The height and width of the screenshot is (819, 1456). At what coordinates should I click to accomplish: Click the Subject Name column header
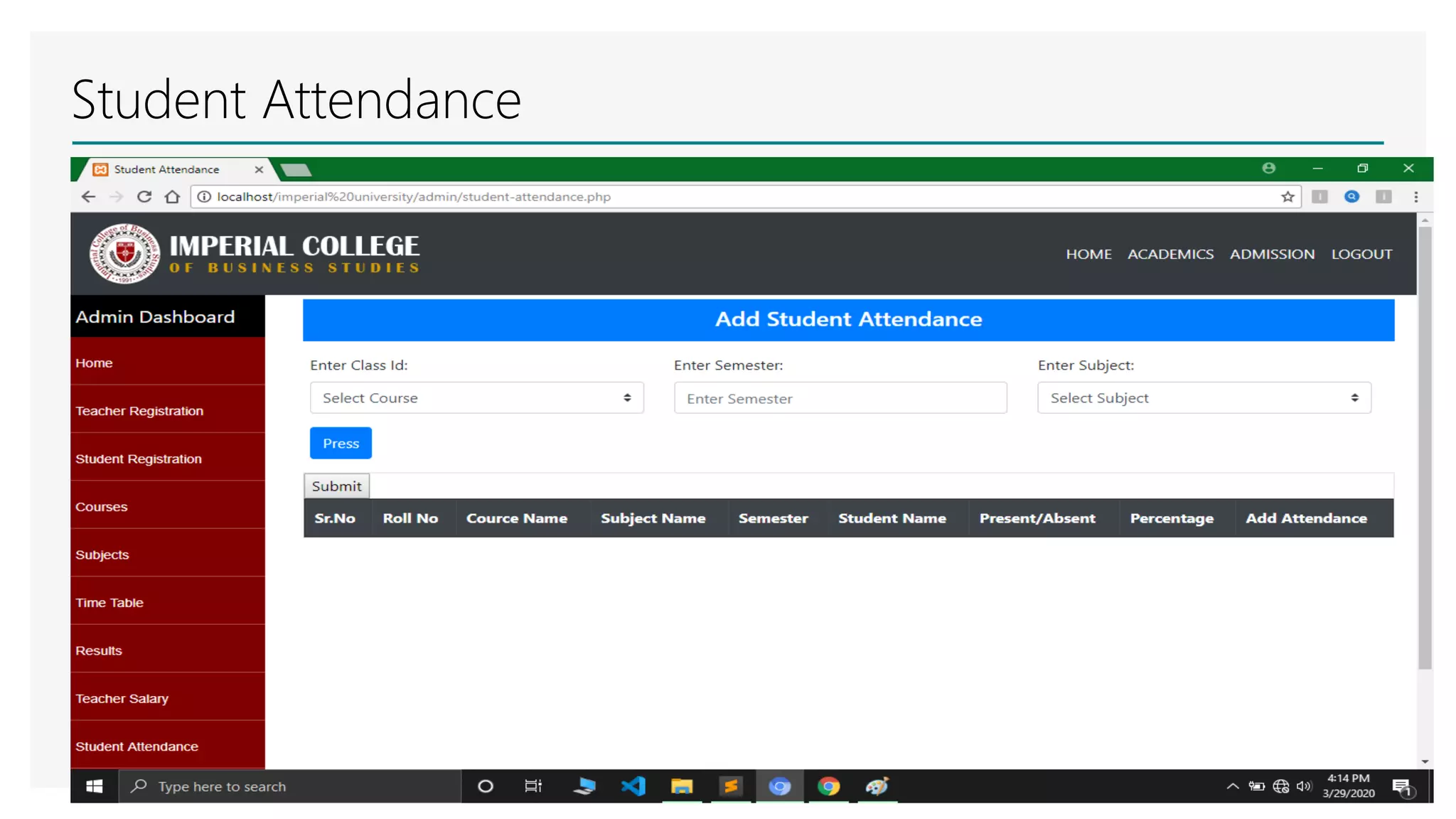pos(653,518)
